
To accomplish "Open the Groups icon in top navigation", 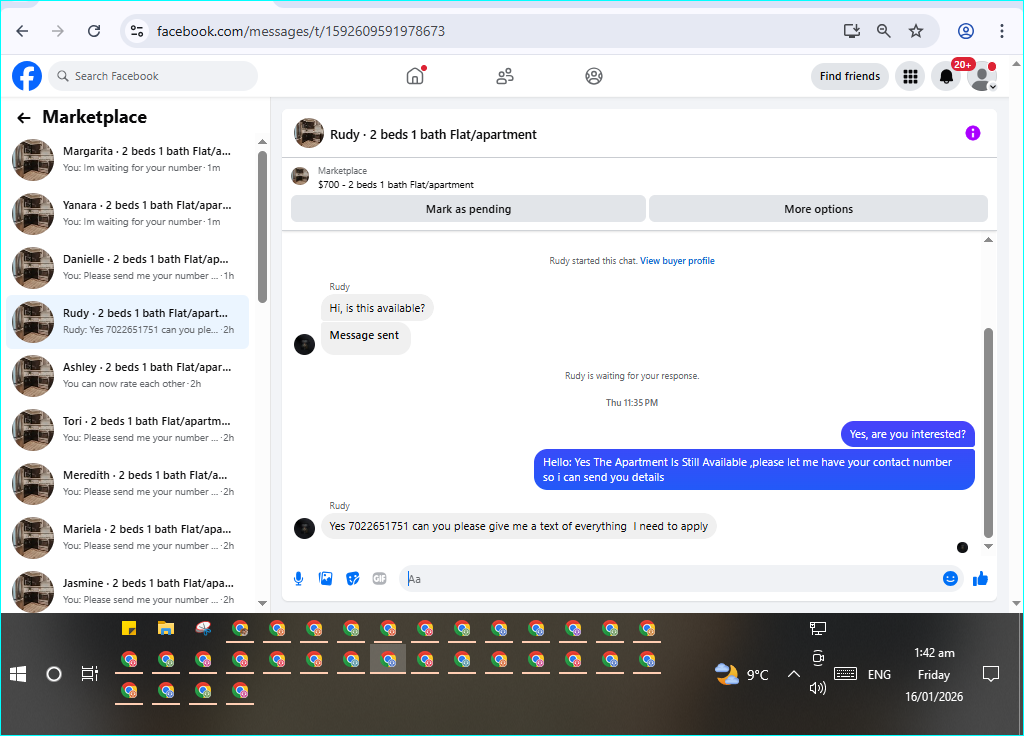I will click(594, 76).
